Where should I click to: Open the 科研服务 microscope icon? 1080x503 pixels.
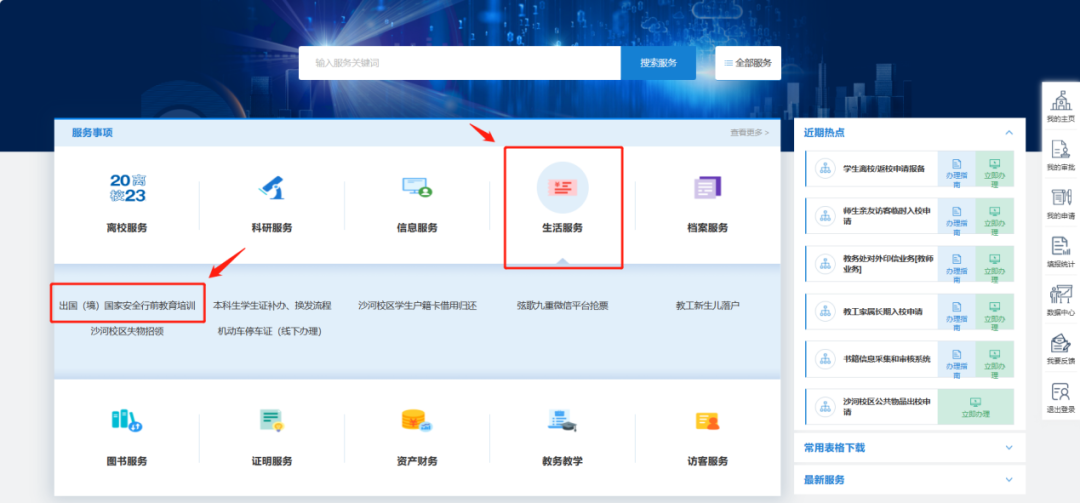point(272,188)
